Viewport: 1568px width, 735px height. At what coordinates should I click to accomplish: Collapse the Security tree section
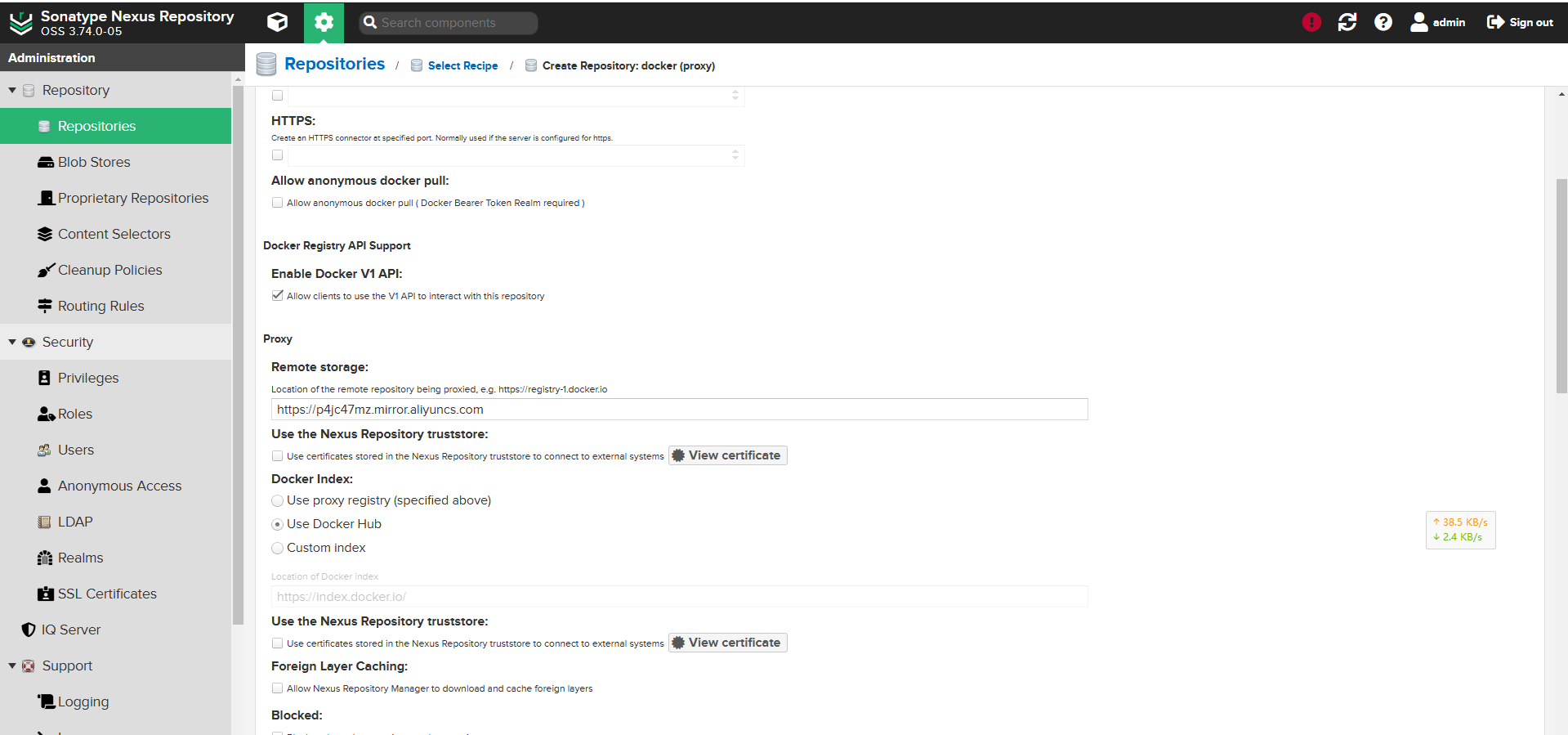click(12, 342)
